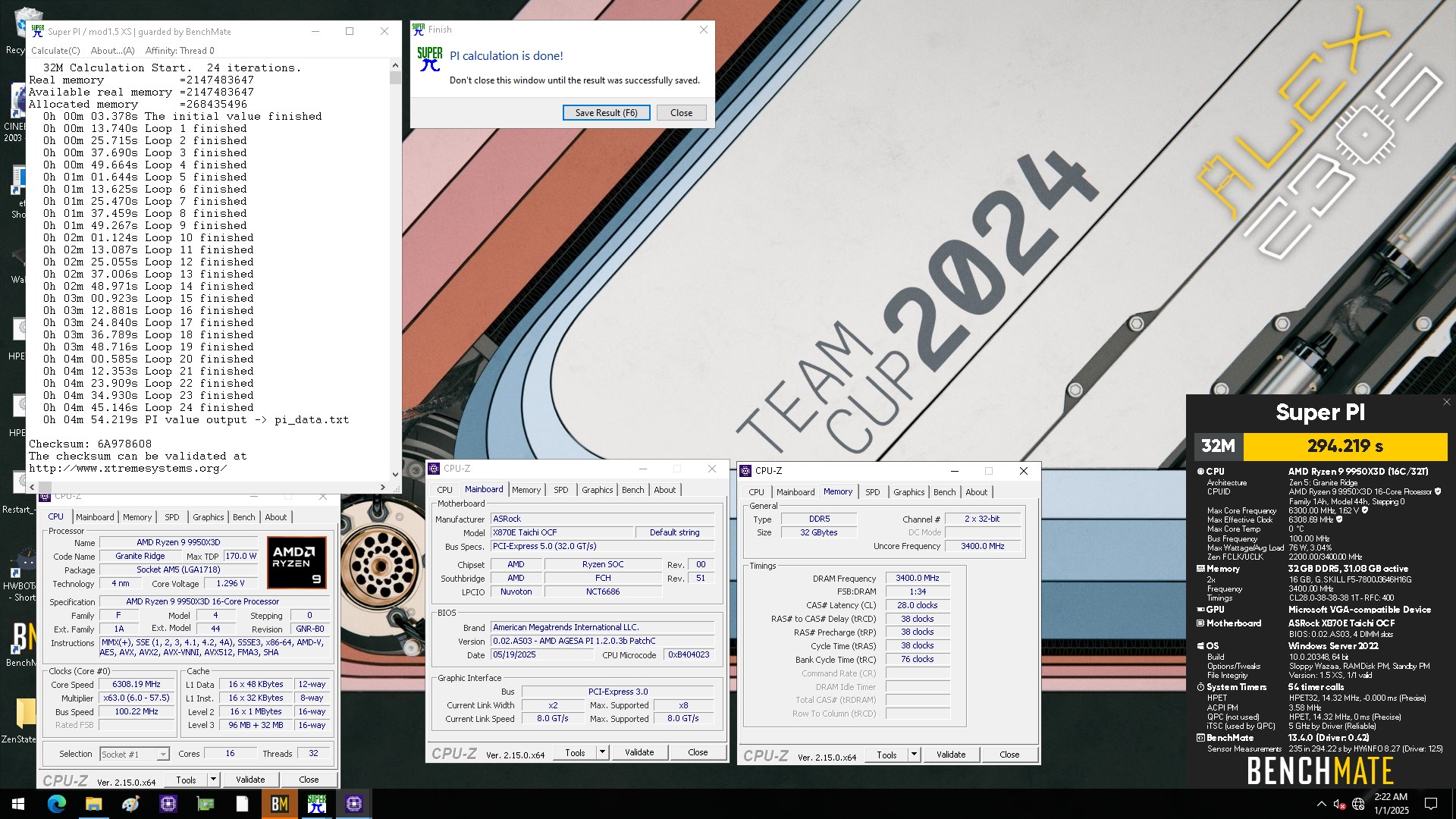This screenshot has height=819, width=1456.
Task: Click Save Result (F6) button
Action: (606, 112)
